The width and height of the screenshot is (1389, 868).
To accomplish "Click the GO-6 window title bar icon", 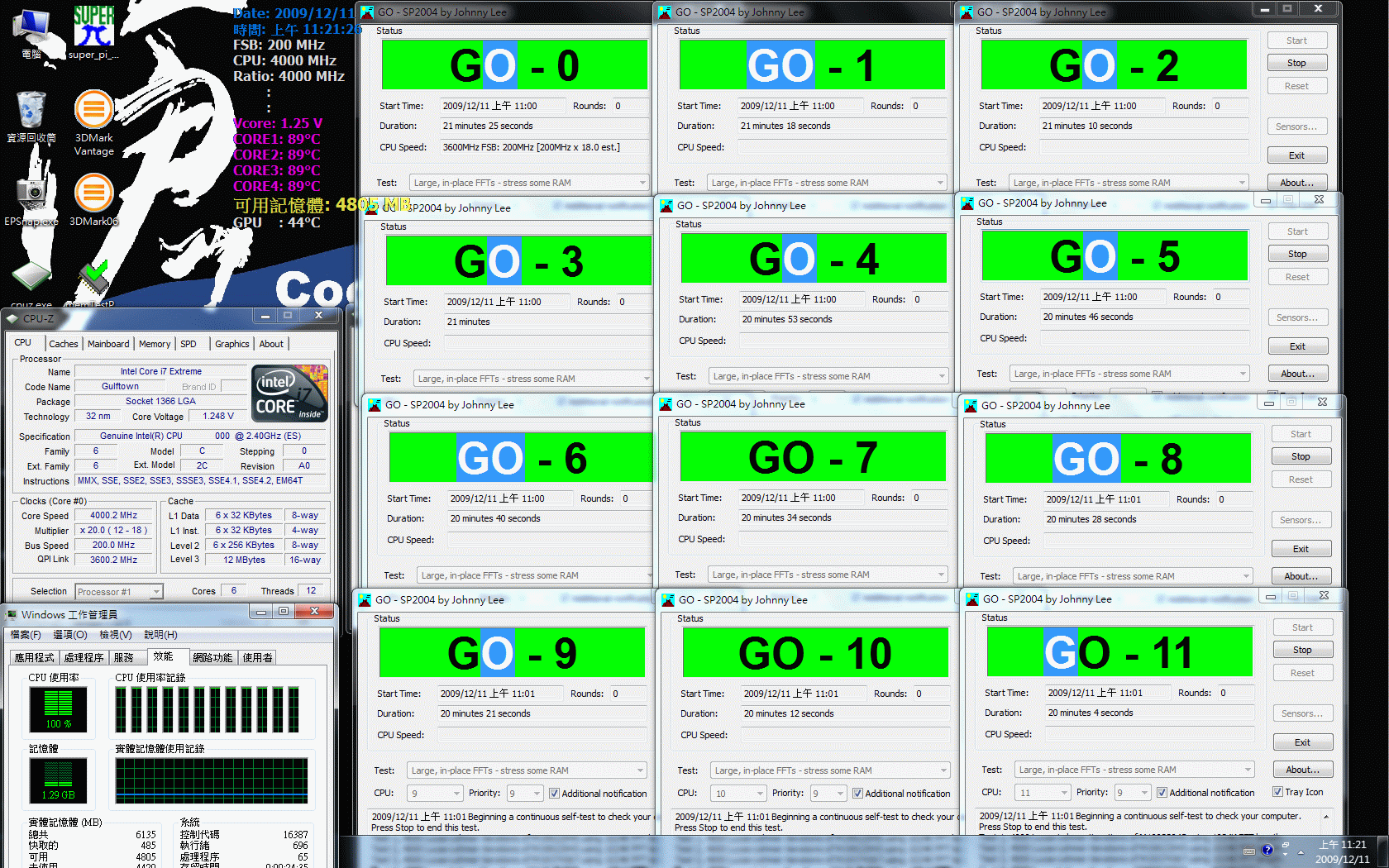I will click(375, 404).
